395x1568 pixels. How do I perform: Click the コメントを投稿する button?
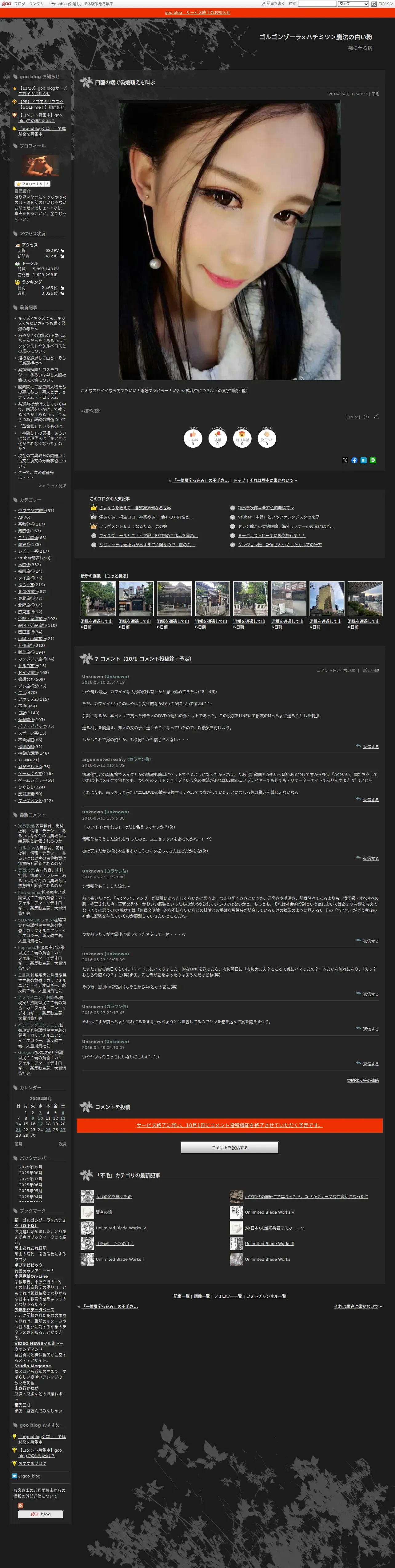[x=229, y=1147]
